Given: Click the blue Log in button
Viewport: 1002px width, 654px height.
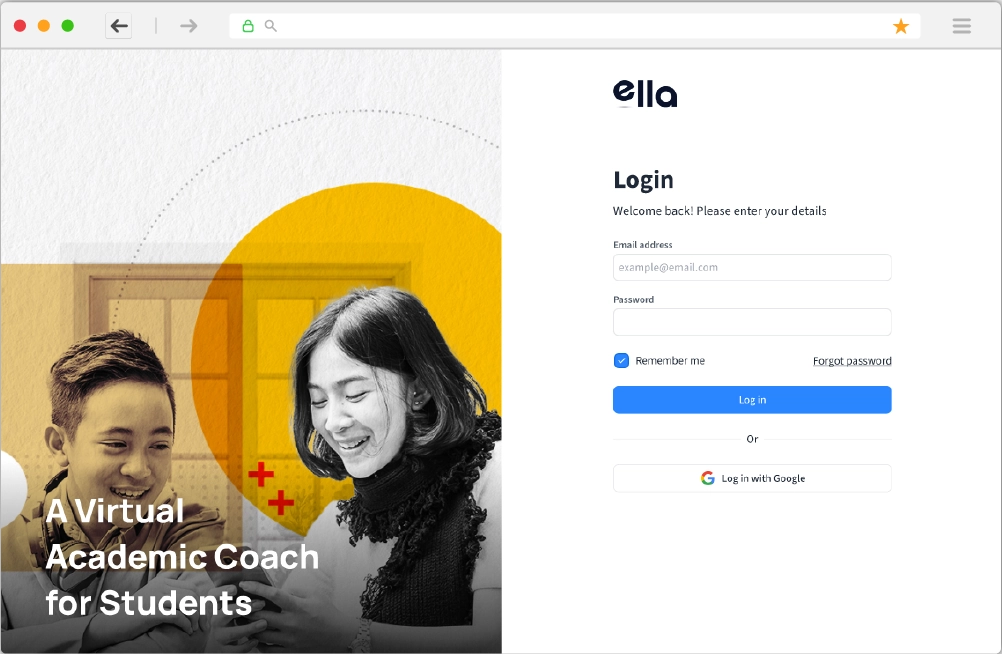Looking at the screenshot, I should point(752,400).
